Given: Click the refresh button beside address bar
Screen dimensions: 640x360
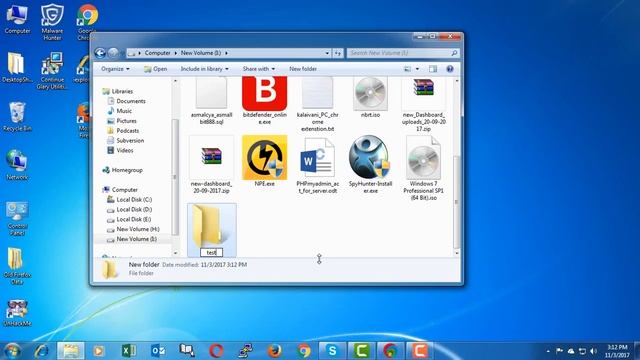Looking at the screenshot, I should (x=338, y=53).
